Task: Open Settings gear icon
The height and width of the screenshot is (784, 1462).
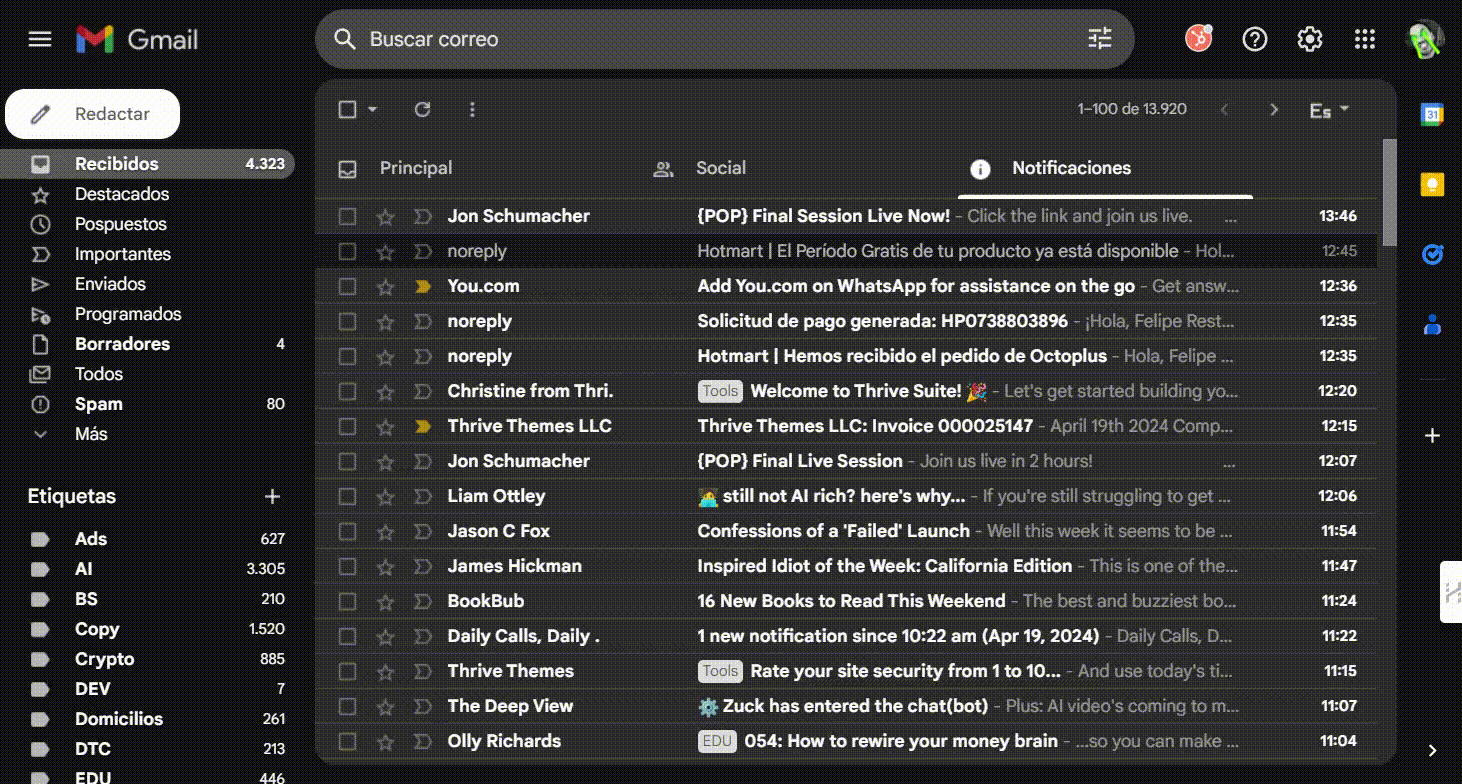Action: click(x=1309, y=39)
